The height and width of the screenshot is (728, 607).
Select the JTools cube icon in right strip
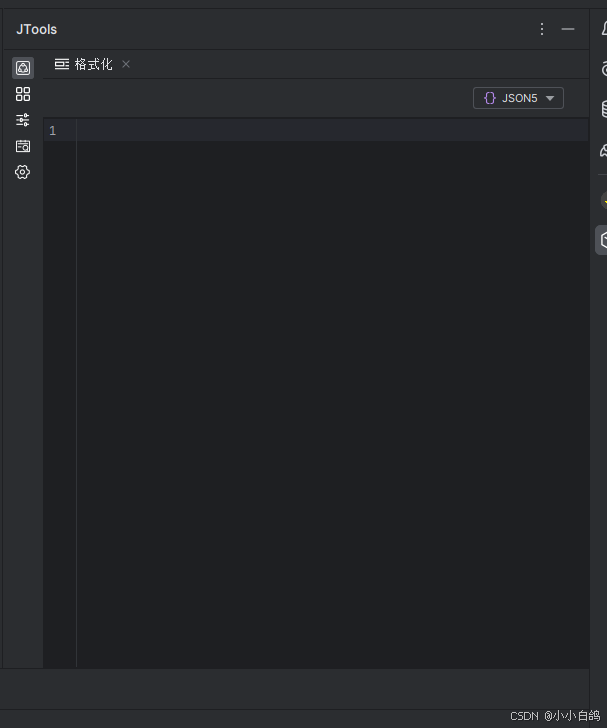point(602,240)
